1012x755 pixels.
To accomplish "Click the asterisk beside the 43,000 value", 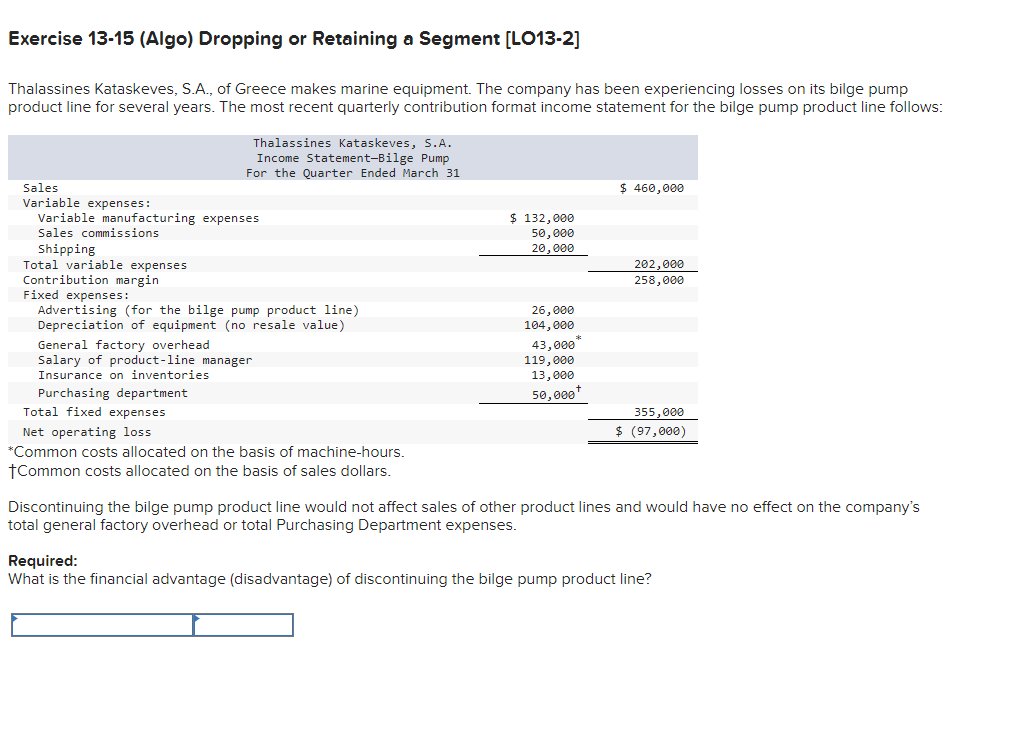I will (576, 340).
